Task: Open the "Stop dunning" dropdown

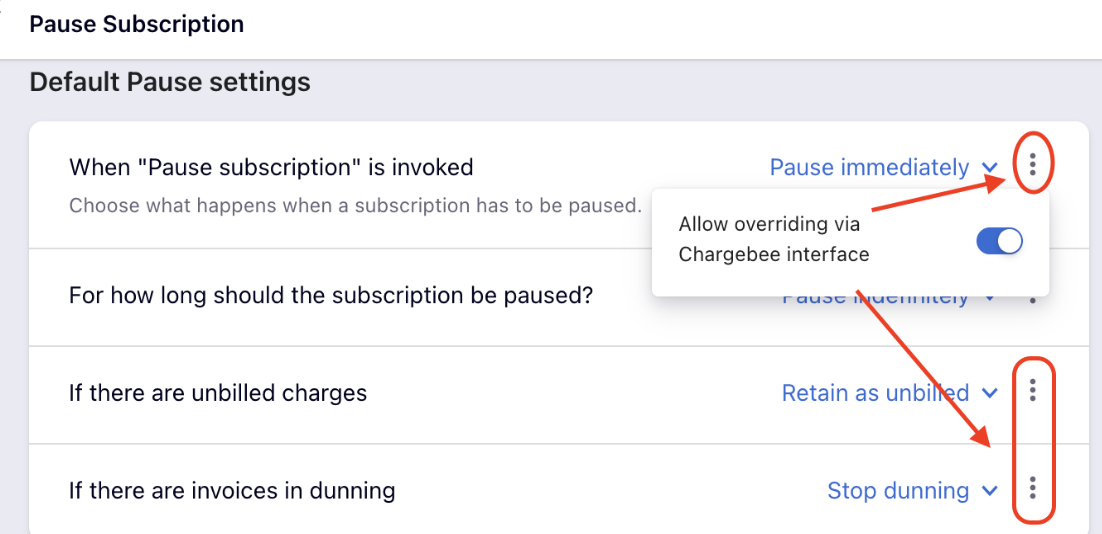Action: click(912, 490)
